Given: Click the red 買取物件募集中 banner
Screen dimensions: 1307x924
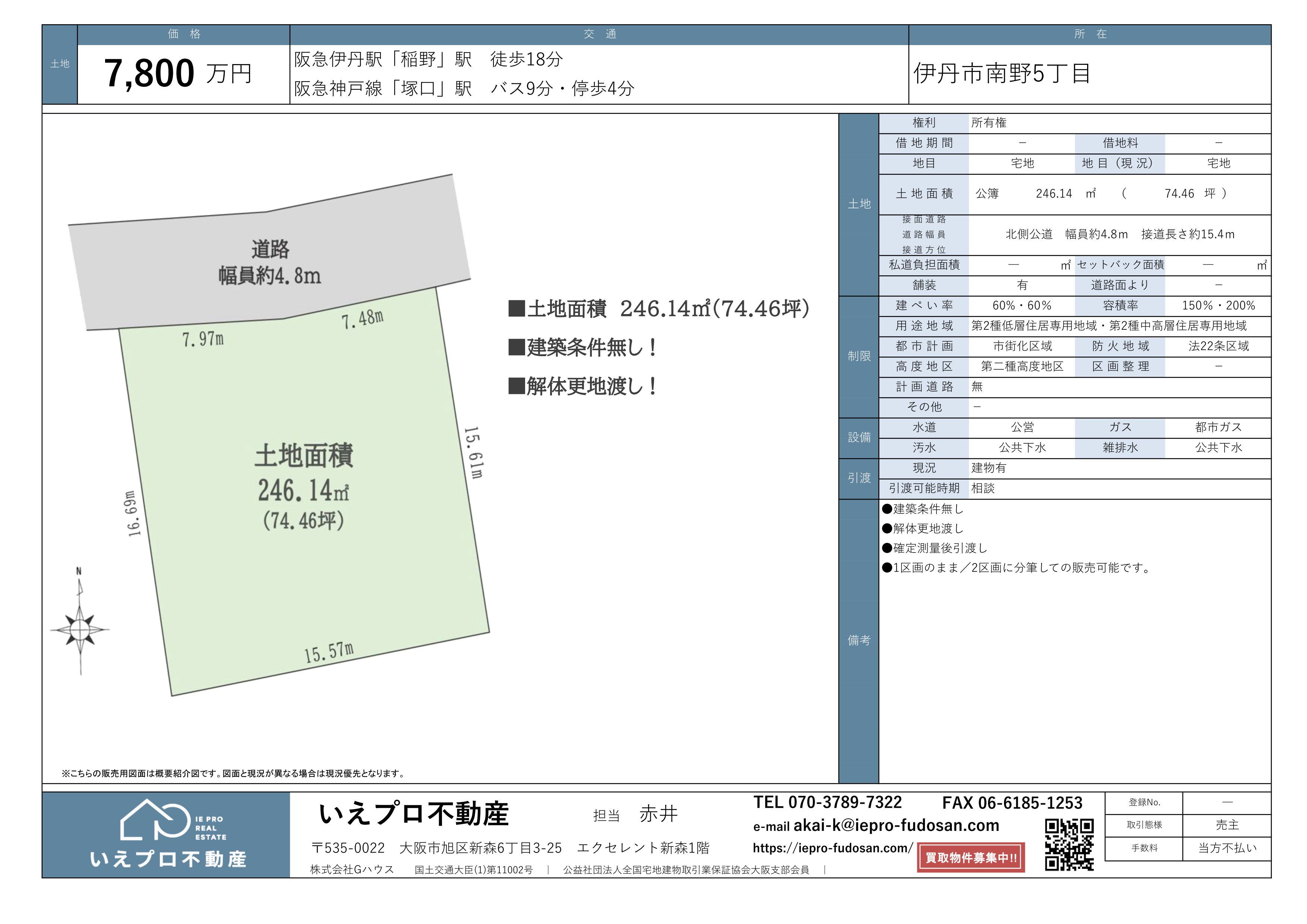Looking at the screenshot, I should pyautogui.click(x=970, y=857).
